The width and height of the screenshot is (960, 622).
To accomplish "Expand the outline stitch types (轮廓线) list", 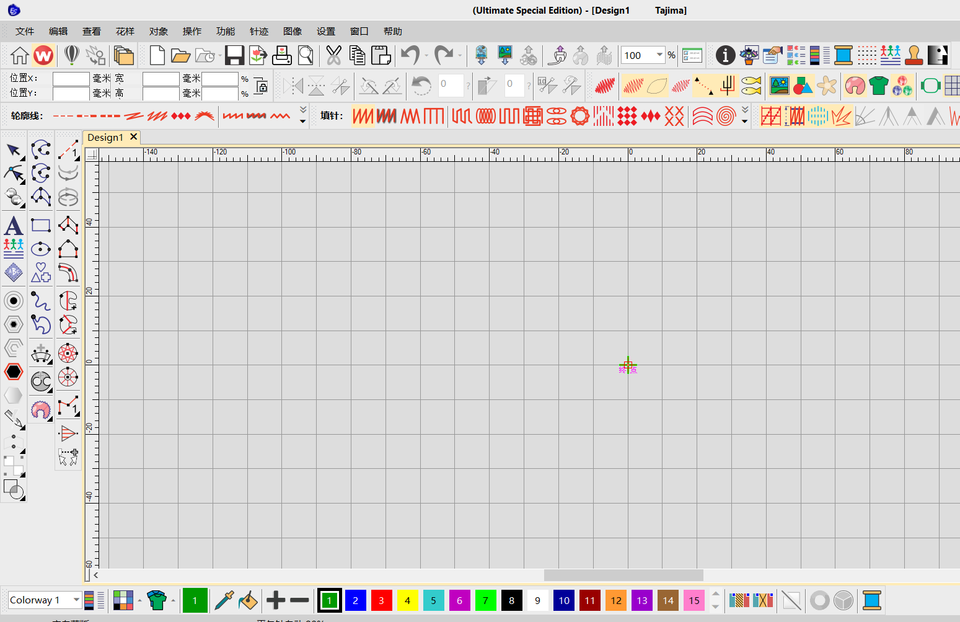I will [x=303, y=116].
